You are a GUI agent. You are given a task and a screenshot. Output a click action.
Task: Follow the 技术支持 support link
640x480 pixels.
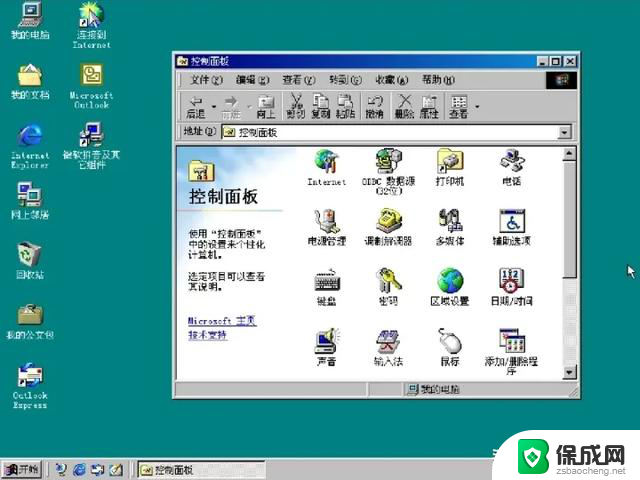[x=207, y=335]
